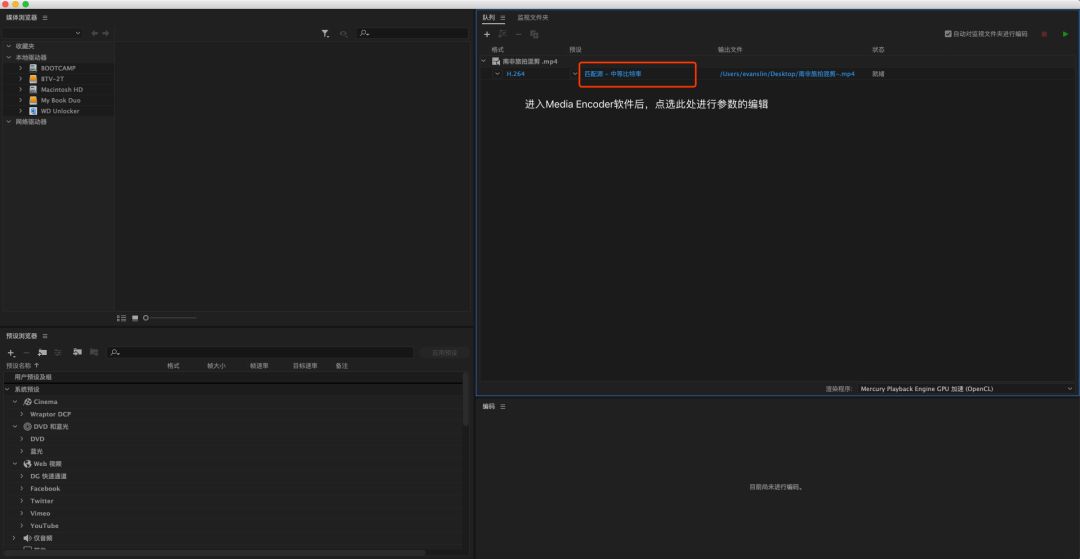Open the 媒体浏览器 panel menu icon
Screen dimensions: 1080x559
click(x=45, y=18)
